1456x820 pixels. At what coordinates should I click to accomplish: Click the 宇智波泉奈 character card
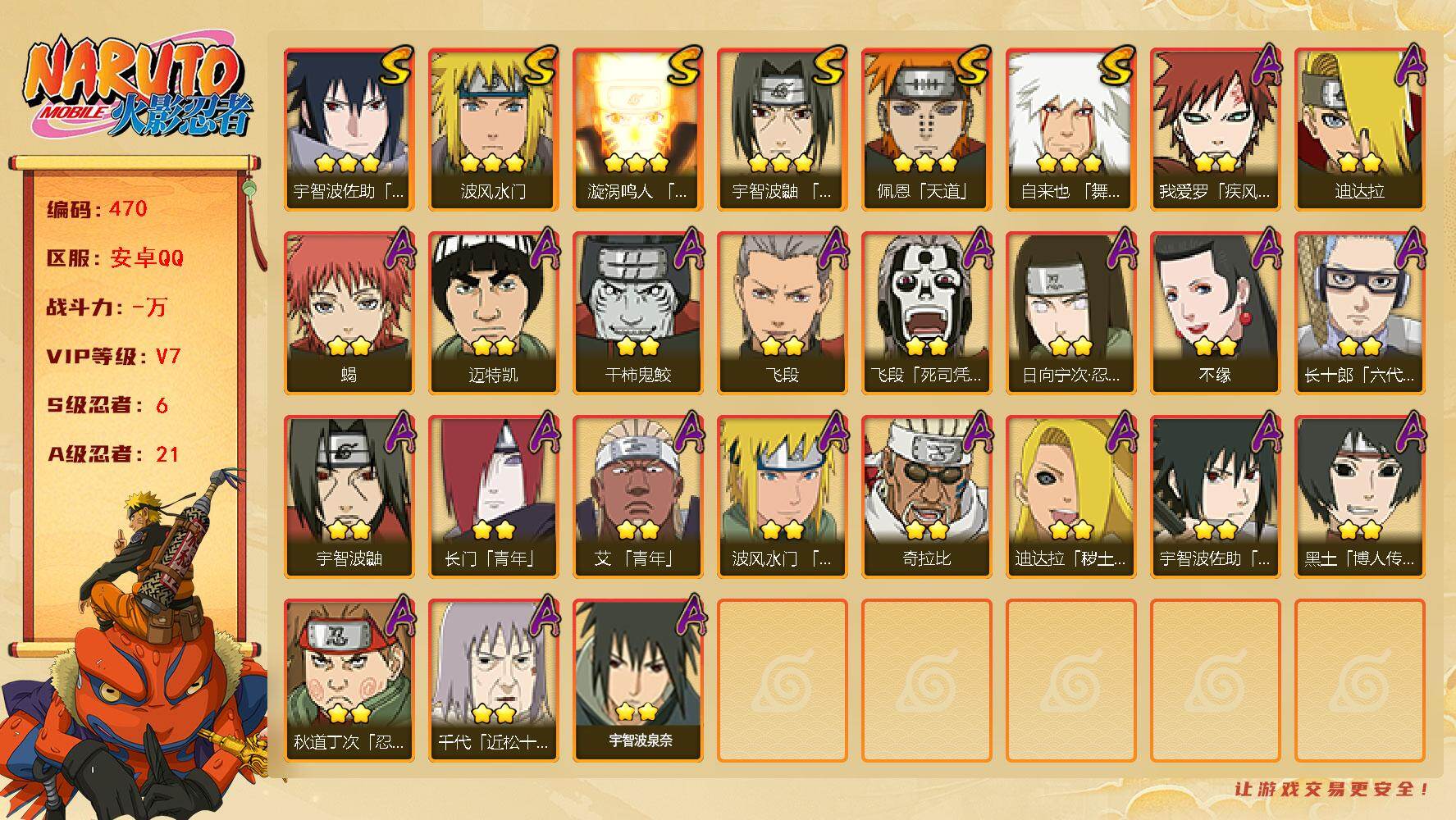pyautogui.click(x=637, y=680)
